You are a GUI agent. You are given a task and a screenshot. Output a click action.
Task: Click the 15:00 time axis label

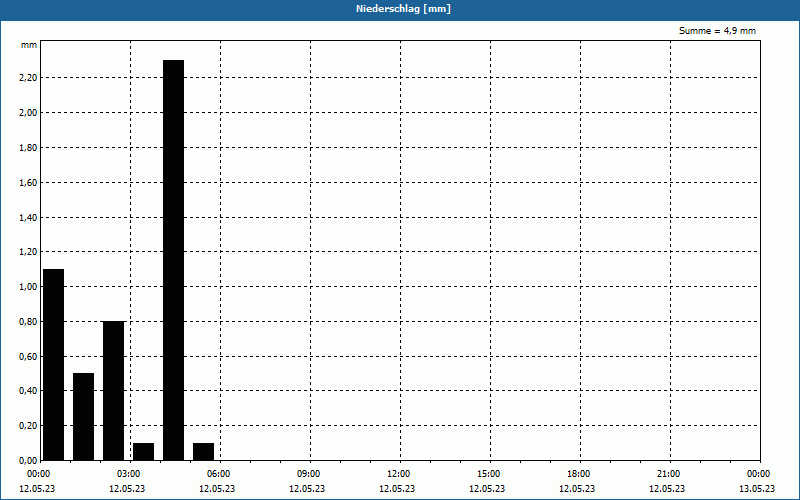(x=489, y=474)
